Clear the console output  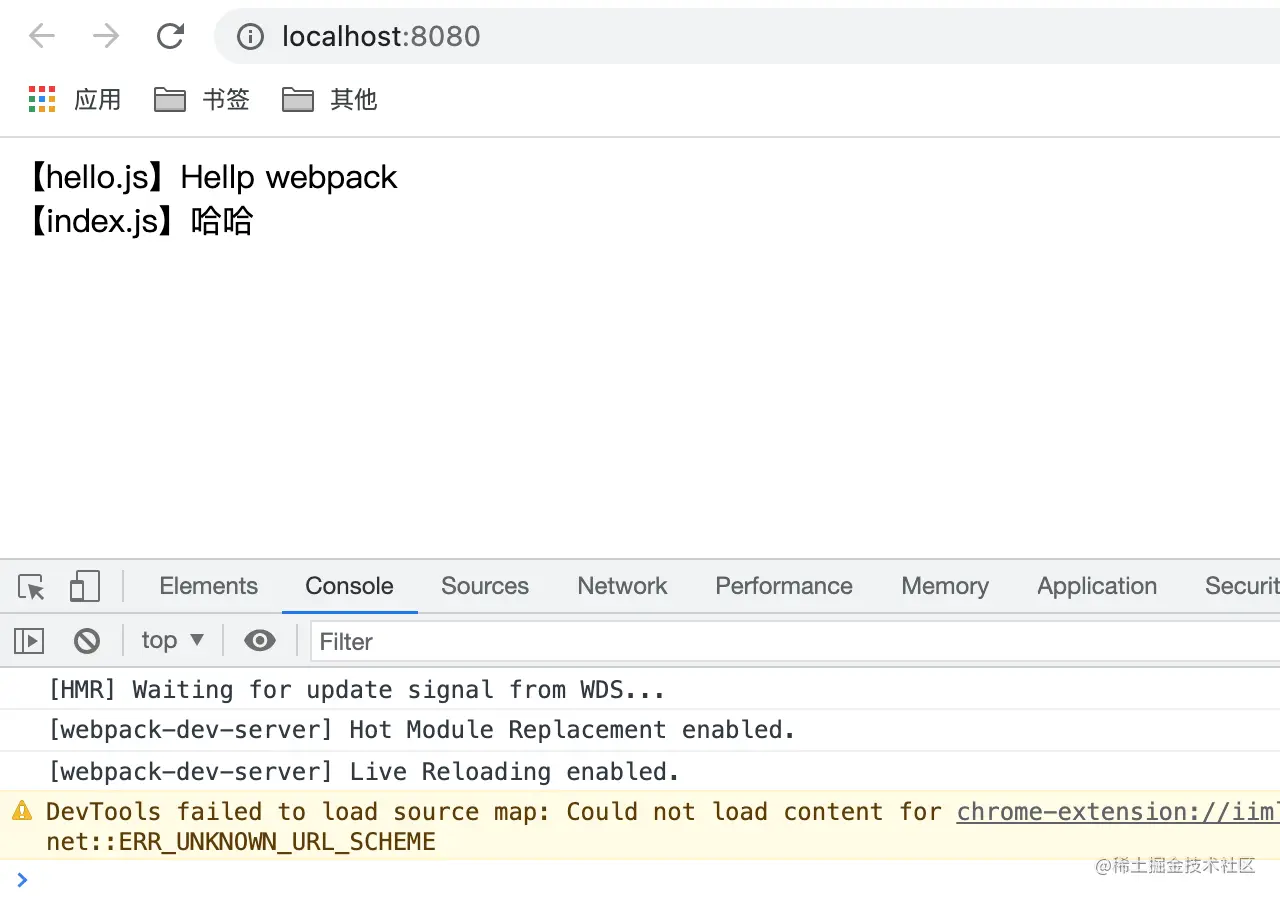pyautogui.click(x=87, y=641)
